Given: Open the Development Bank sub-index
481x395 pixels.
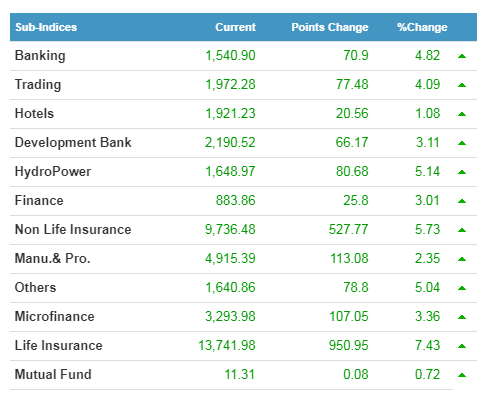Looking at the screenshot, I should (x=73, y=142).
